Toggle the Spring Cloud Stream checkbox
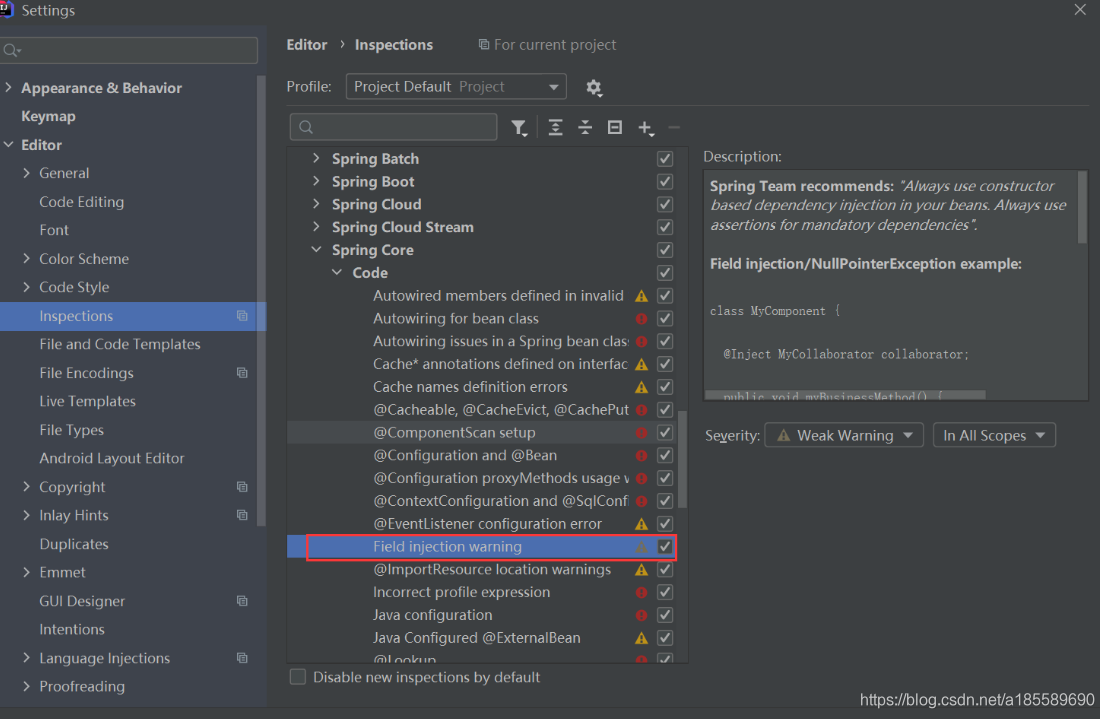The width and height of the screenshot is (1105, 719). pyautogui.click(x=665, y=227)
